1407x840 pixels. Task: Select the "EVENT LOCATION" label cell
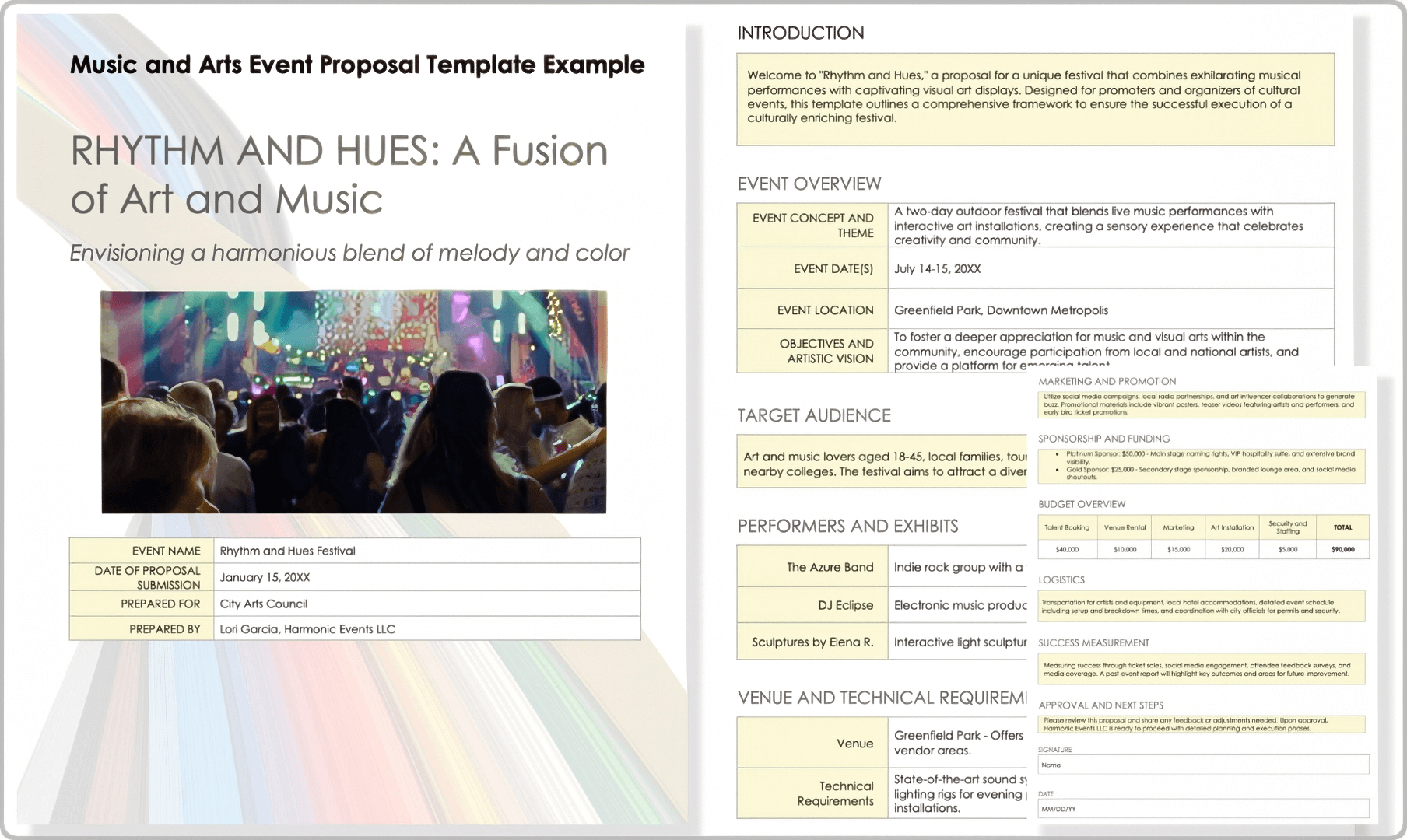click(x=812, y=310)
